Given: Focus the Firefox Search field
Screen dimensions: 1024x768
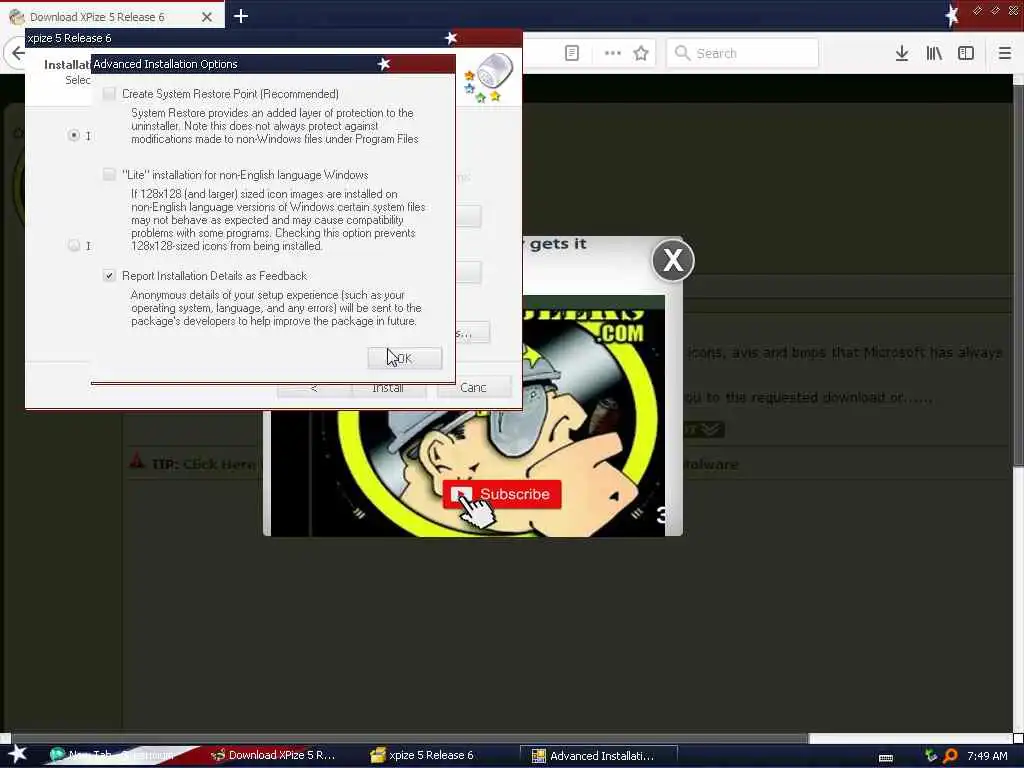Looking at the screenshot, I should 742,53.
